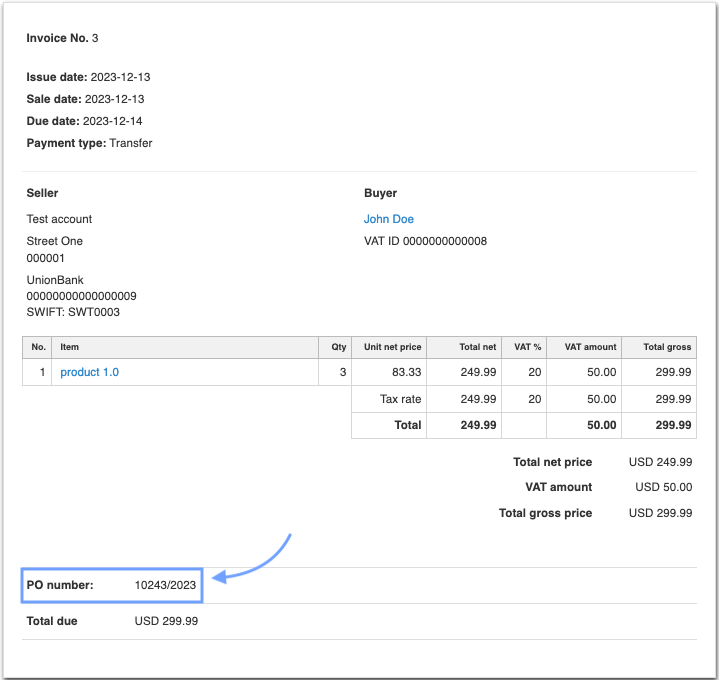Open the product 1.0 item link

click(89, 372)
